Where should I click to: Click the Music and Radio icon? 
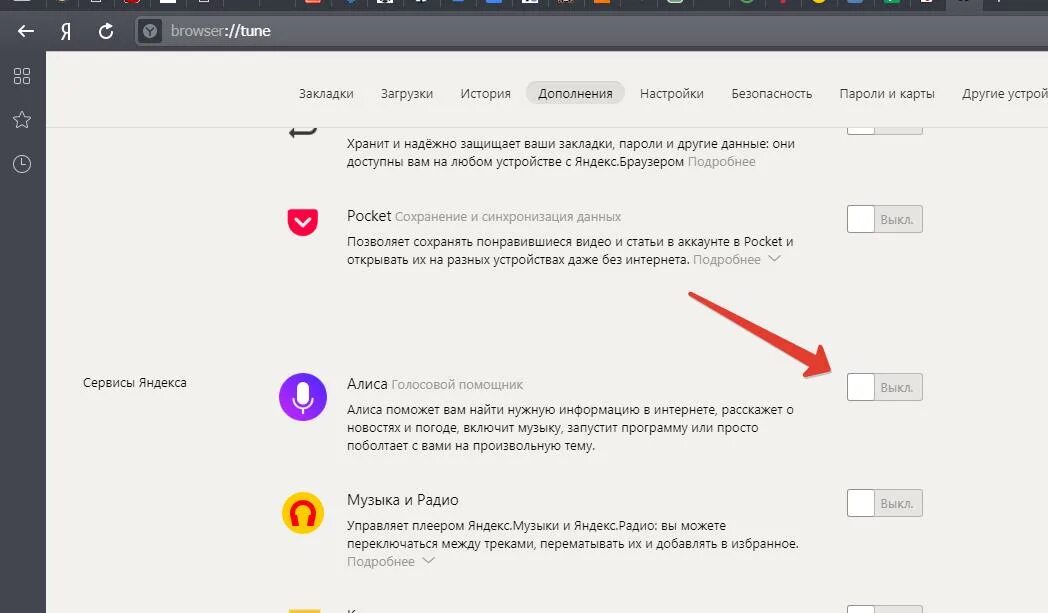coord(303,513)
